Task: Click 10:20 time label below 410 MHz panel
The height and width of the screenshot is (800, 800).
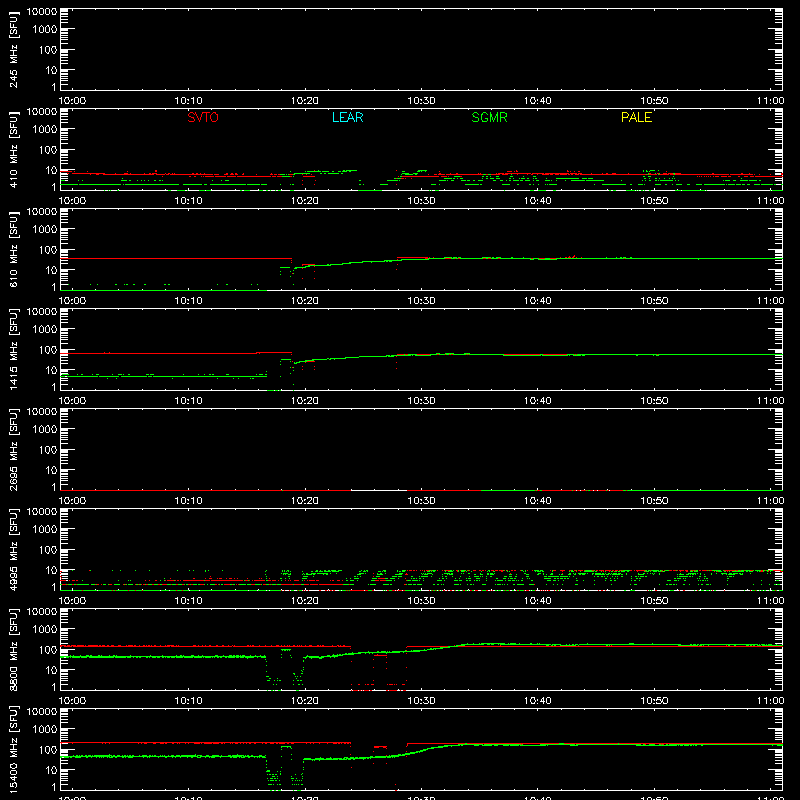Action: point(305,201)
